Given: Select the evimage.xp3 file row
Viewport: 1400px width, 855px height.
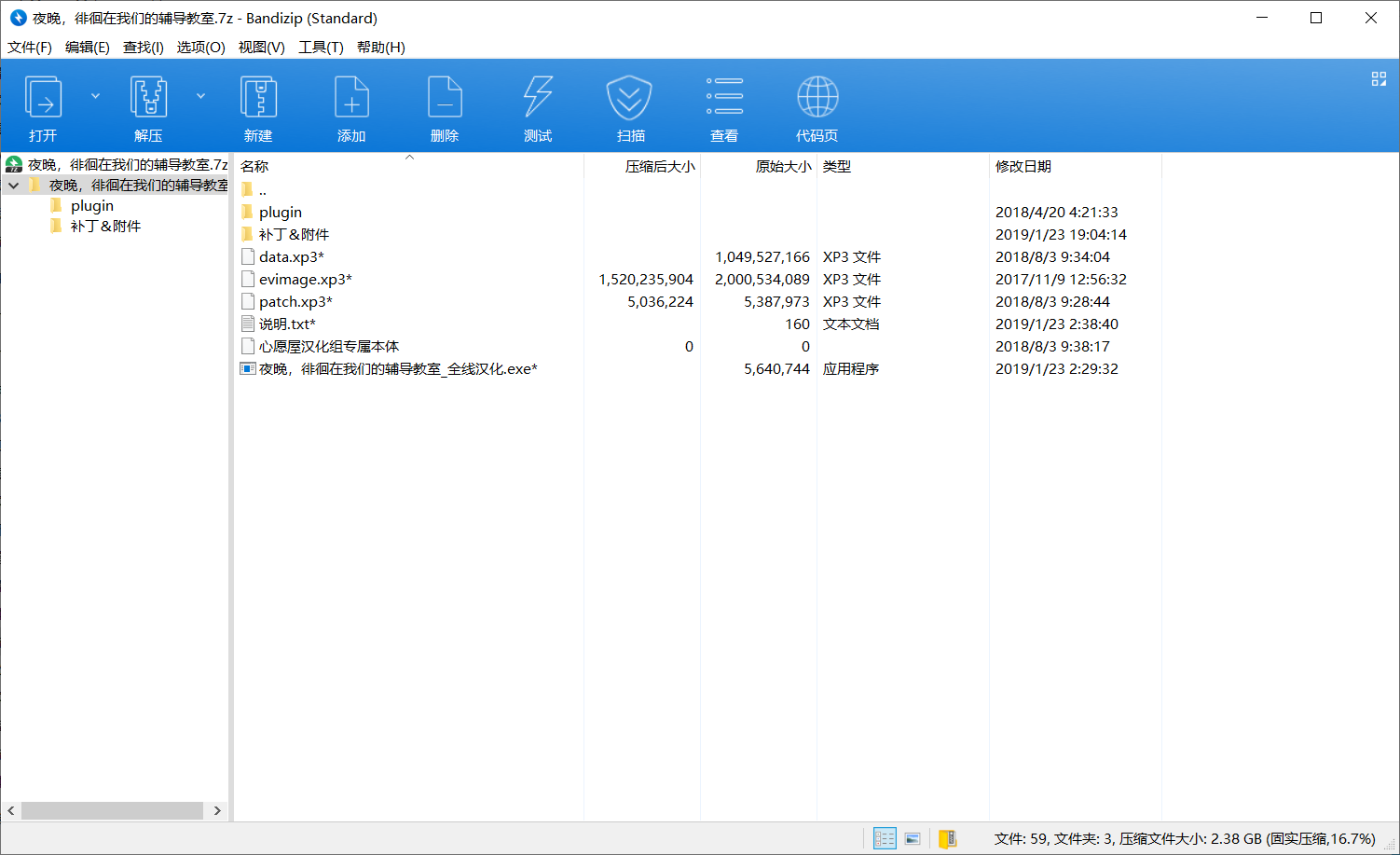Looking at the screenshot, I should pyautogui.click(x=306, y=280).
